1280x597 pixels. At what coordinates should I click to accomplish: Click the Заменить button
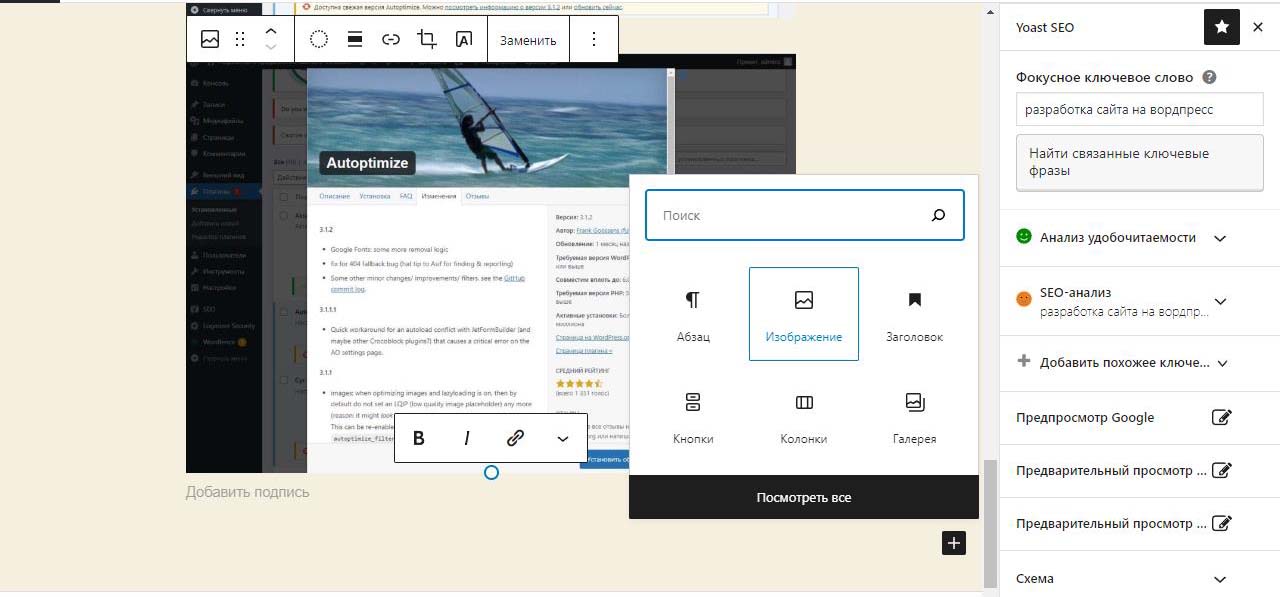[528, 40]
